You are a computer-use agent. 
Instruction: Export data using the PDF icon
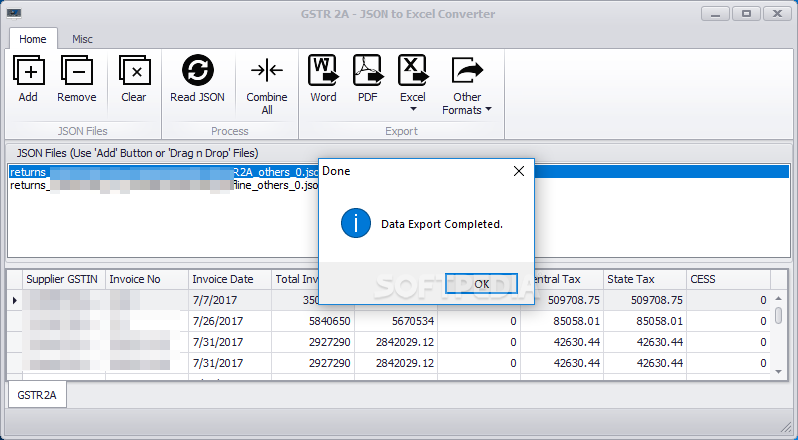(x=367, y=70)
